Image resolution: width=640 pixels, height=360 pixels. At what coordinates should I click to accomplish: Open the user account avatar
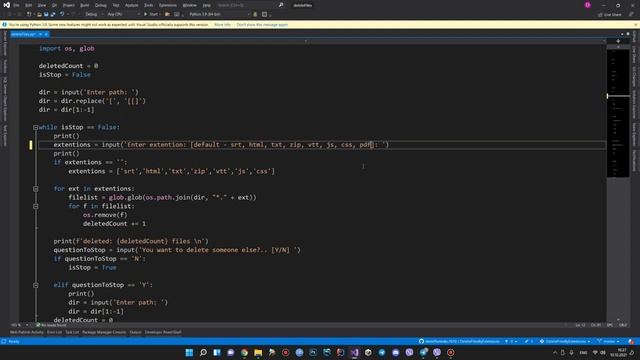[587, 5]
